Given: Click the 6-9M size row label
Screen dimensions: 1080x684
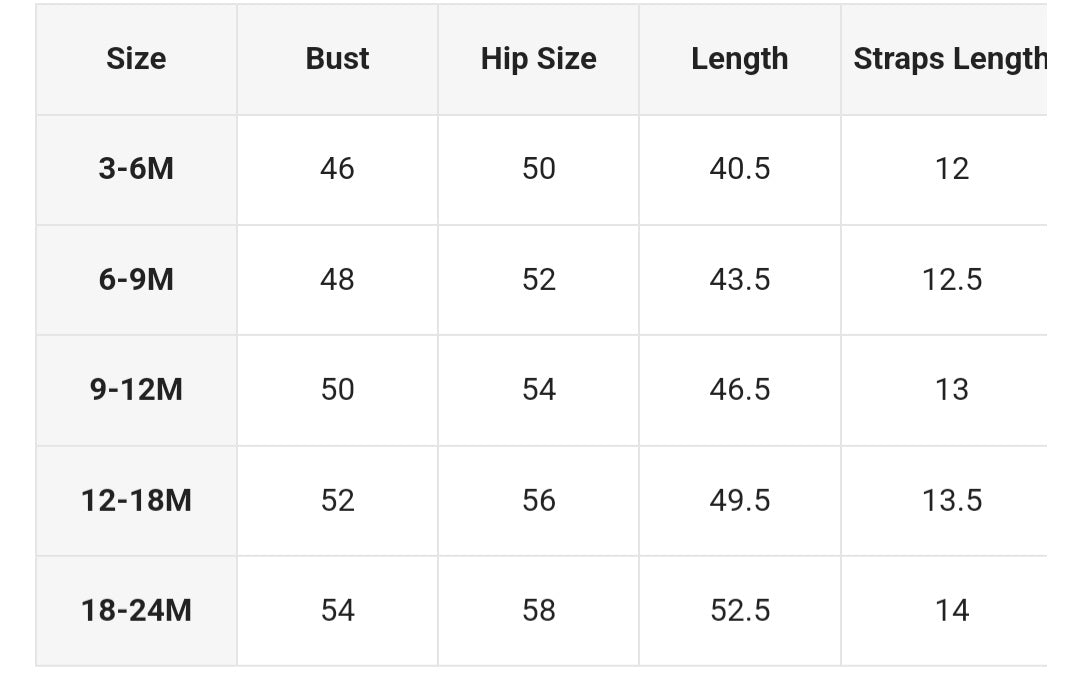Looking at the screenshot, I should tap(136, 279).
